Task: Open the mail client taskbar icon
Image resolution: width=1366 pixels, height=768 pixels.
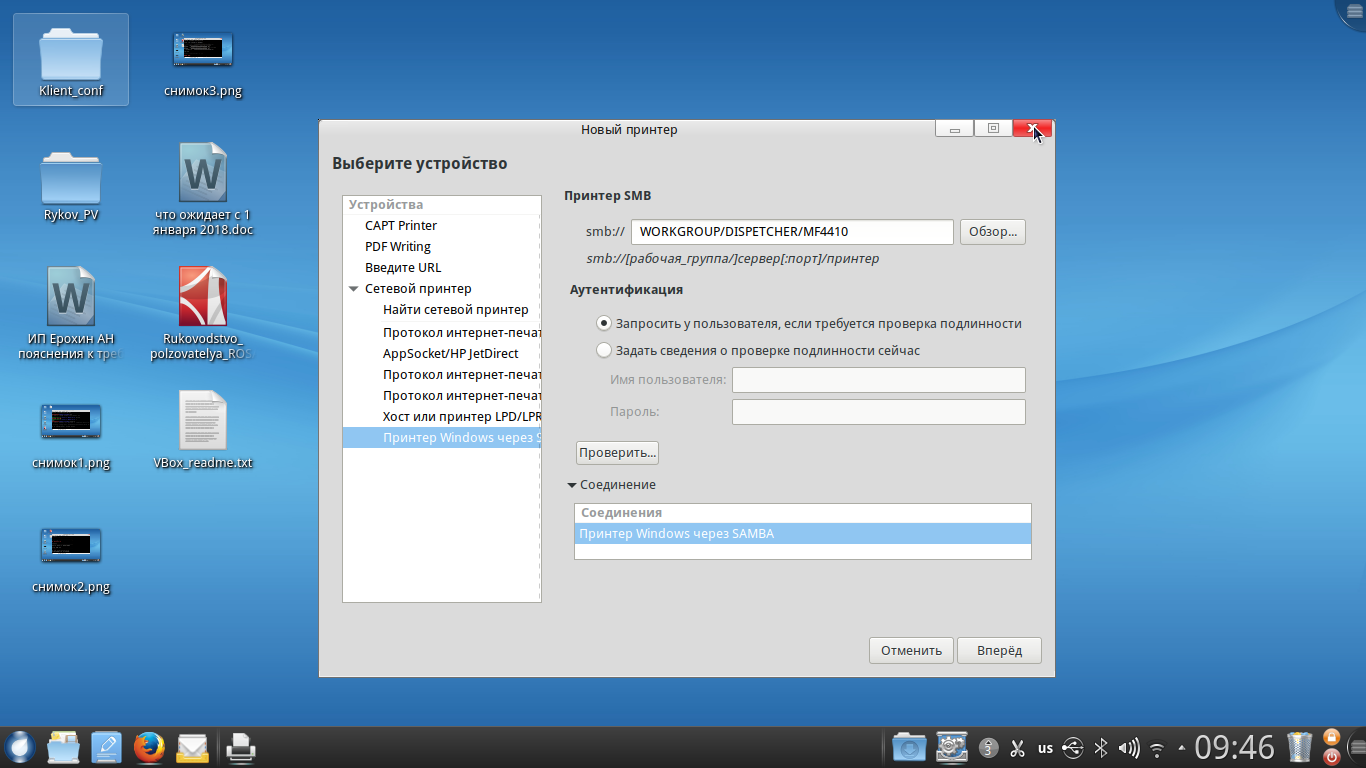Action: (193, 747)
